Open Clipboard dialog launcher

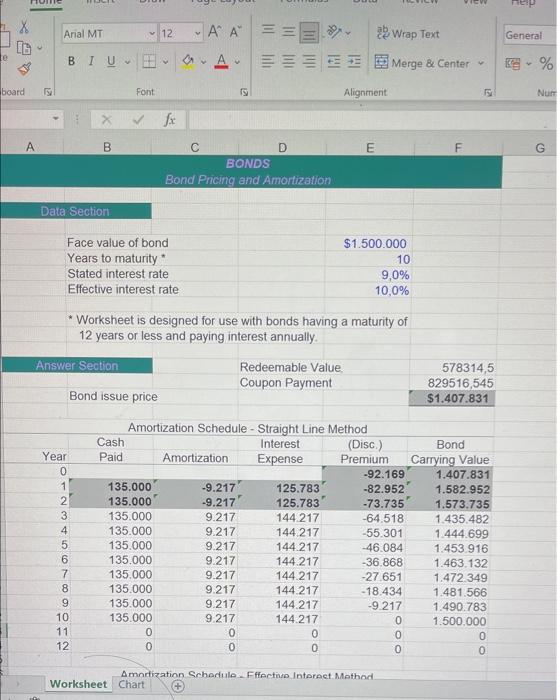(x=47, y=92)
